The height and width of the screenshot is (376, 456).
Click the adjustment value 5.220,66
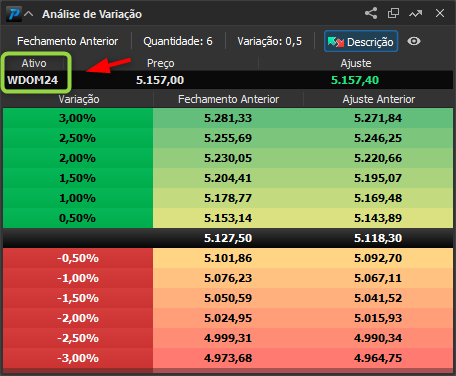point(378,158)
